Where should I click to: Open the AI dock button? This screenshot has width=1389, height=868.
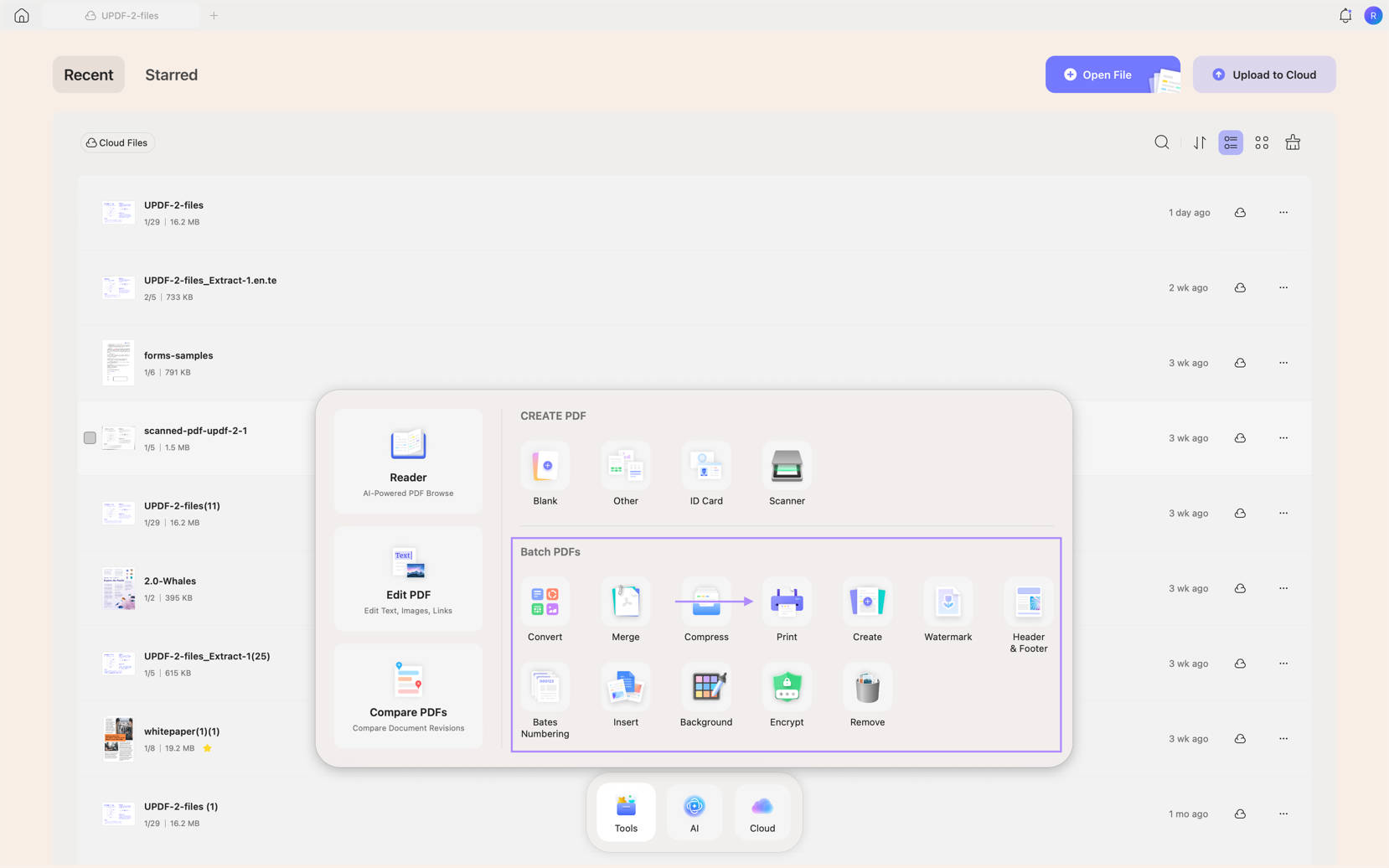coord(694,812)
